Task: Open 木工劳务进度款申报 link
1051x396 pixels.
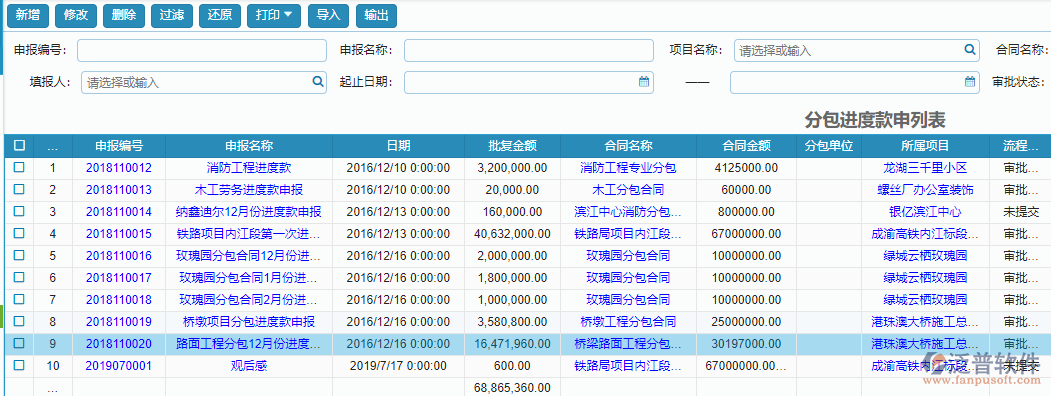Action: (x=249, y=190)
